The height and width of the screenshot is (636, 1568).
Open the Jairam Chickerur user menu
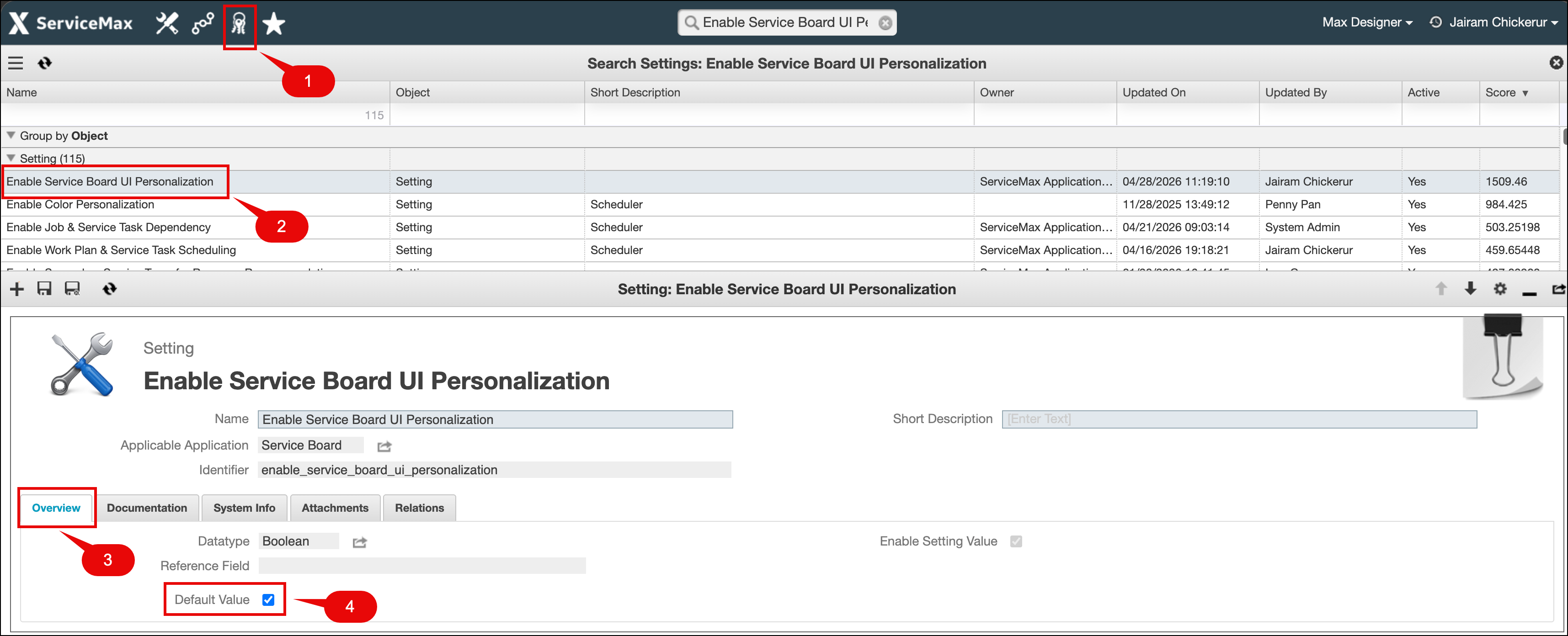pos(1503,22)
